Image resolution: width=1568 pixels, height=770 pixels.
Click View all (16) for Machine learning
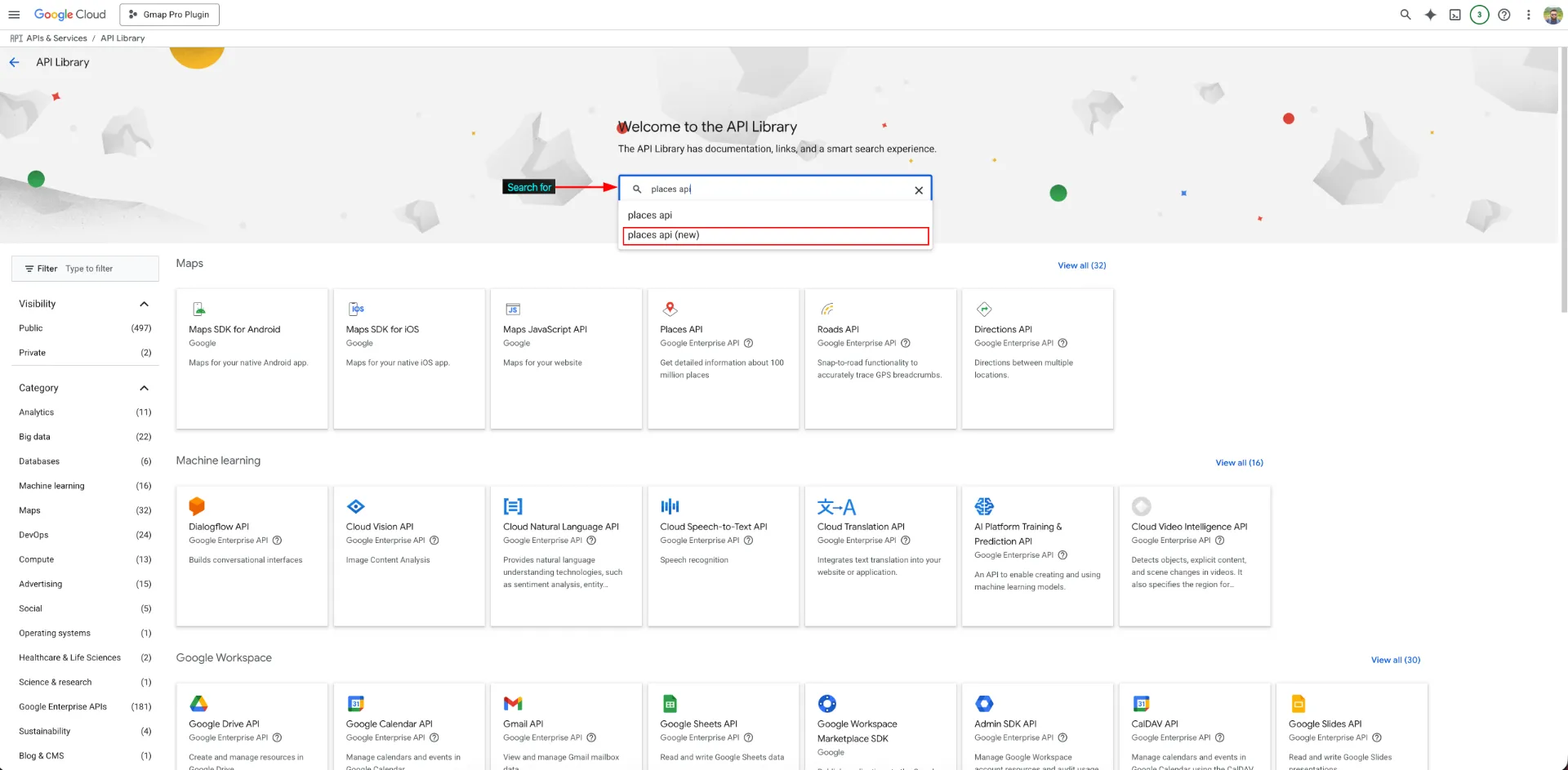pyautogui.click(x=1239, y=463)
